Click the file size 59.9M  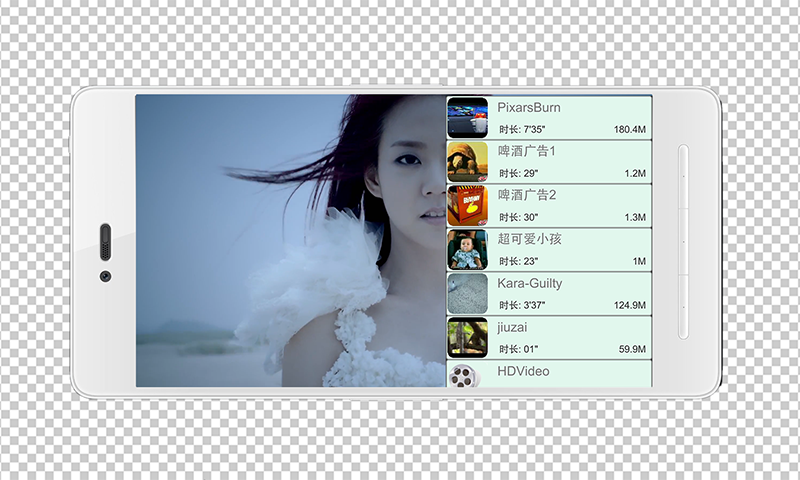pyautogui.click(x=632, y=349)
